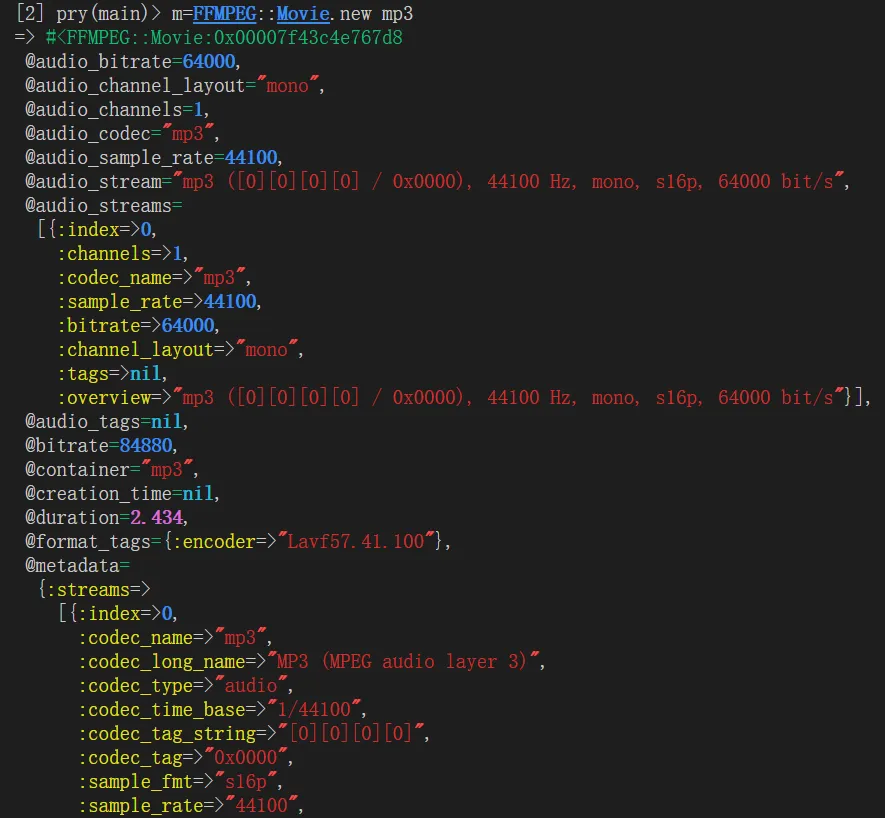The width and height of the screenshot is (885, 818).
Task: Click the :codec_type "audio" value
Action: pyautogui.click(x=251, y=685)
